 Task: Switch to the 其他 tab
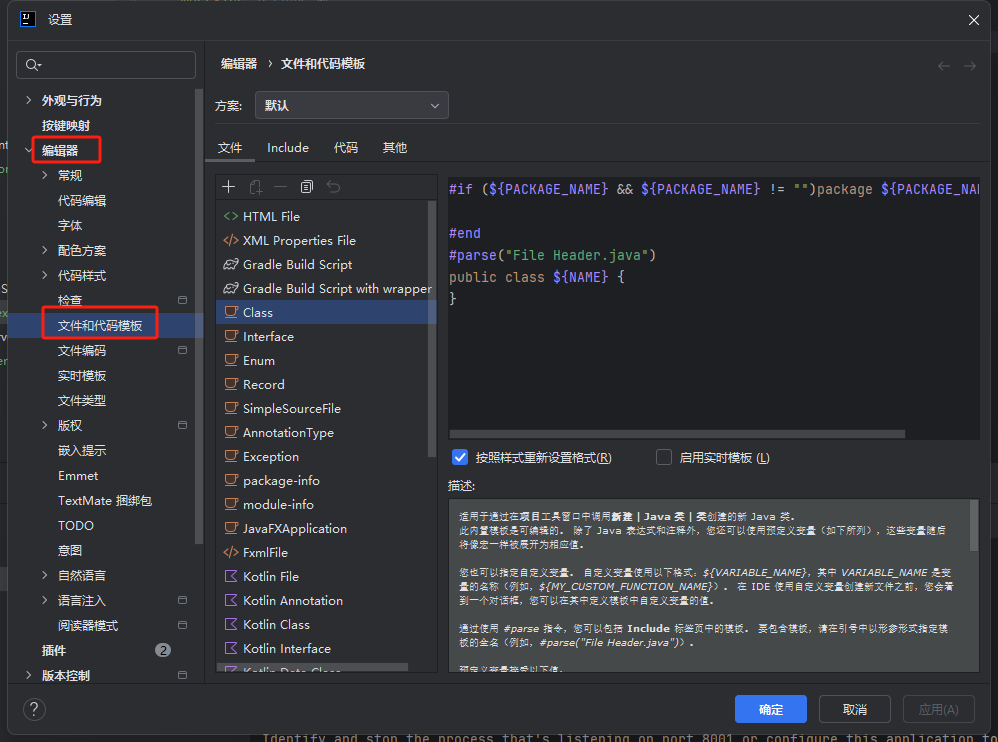(395, 148)
